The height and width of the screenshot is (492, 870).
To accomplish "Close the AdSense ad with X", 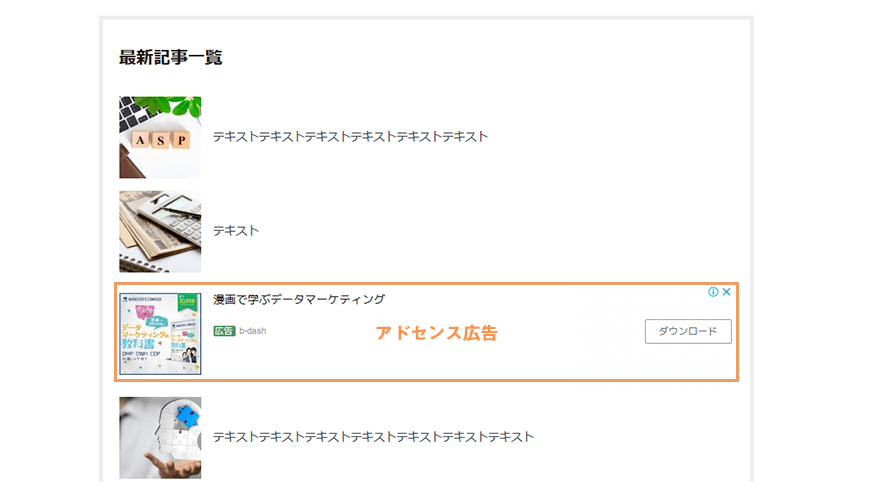I will coord(727,292).
